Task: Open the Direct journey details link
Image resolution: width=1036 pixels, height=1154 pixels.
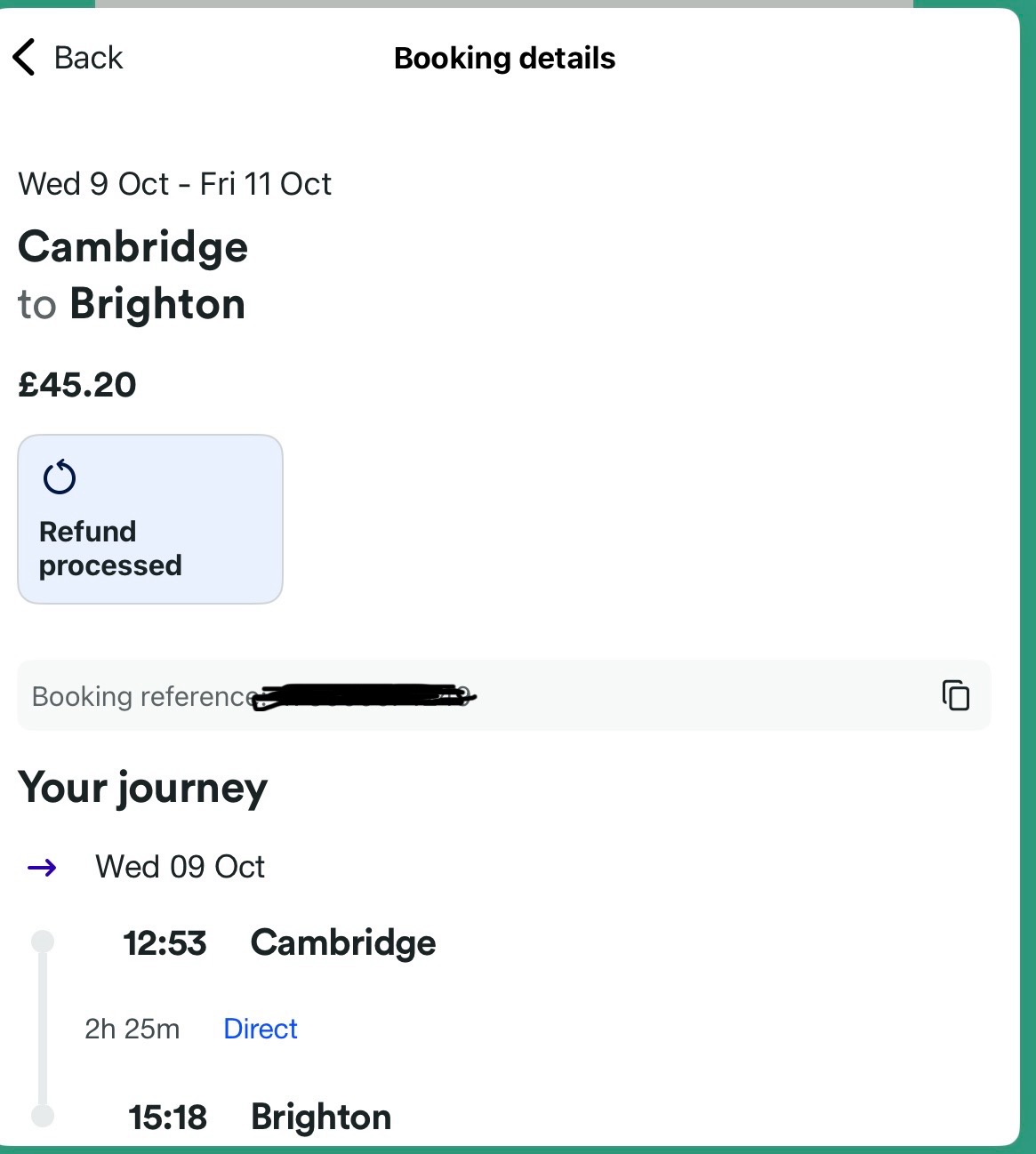Action: [x=261, y=1029]
